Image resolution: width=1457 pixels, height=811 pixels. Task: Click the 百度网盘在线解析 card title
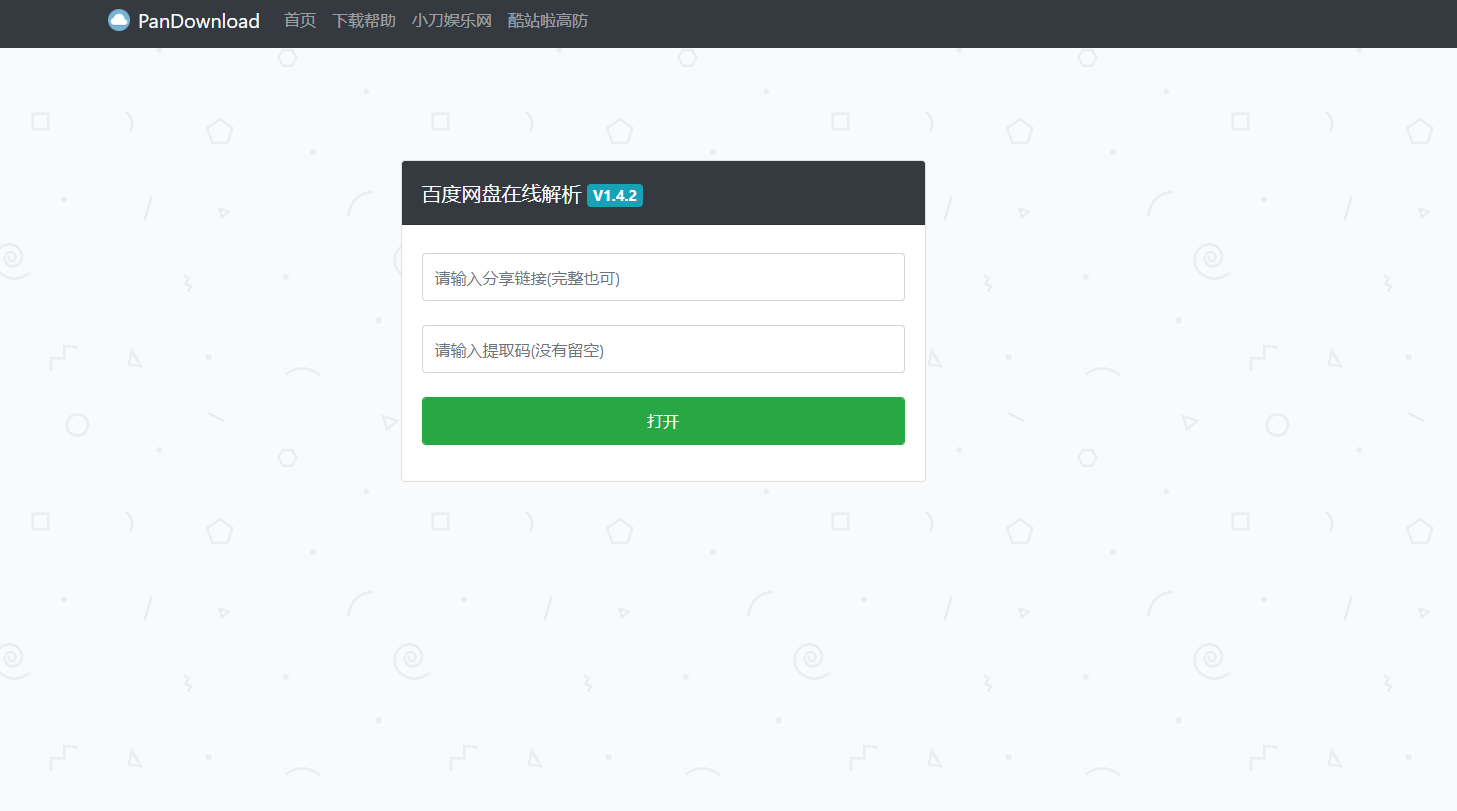500,194
